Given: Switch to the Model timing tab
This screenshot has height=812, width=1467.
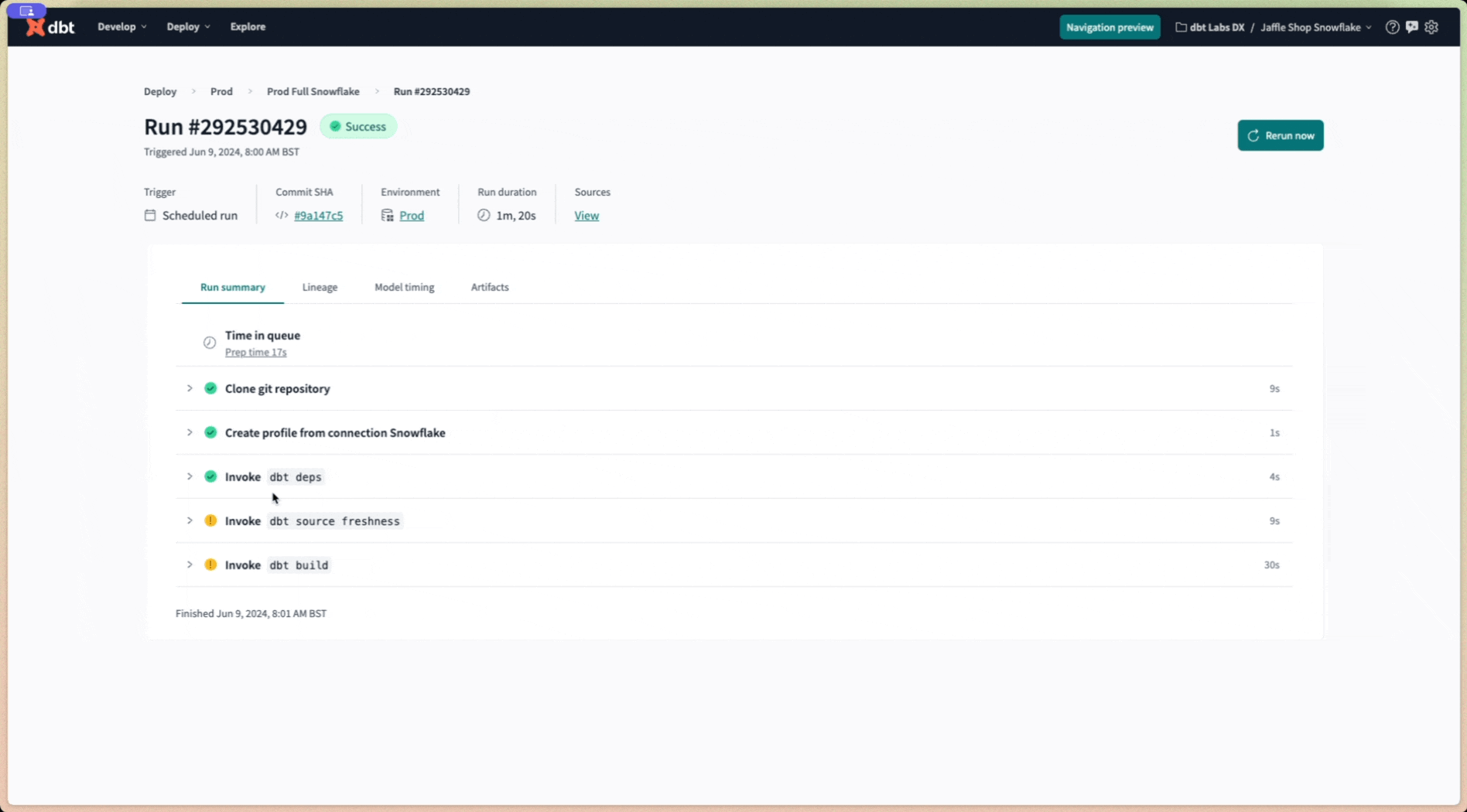Looking at the screenshot, I should [404, 287].
